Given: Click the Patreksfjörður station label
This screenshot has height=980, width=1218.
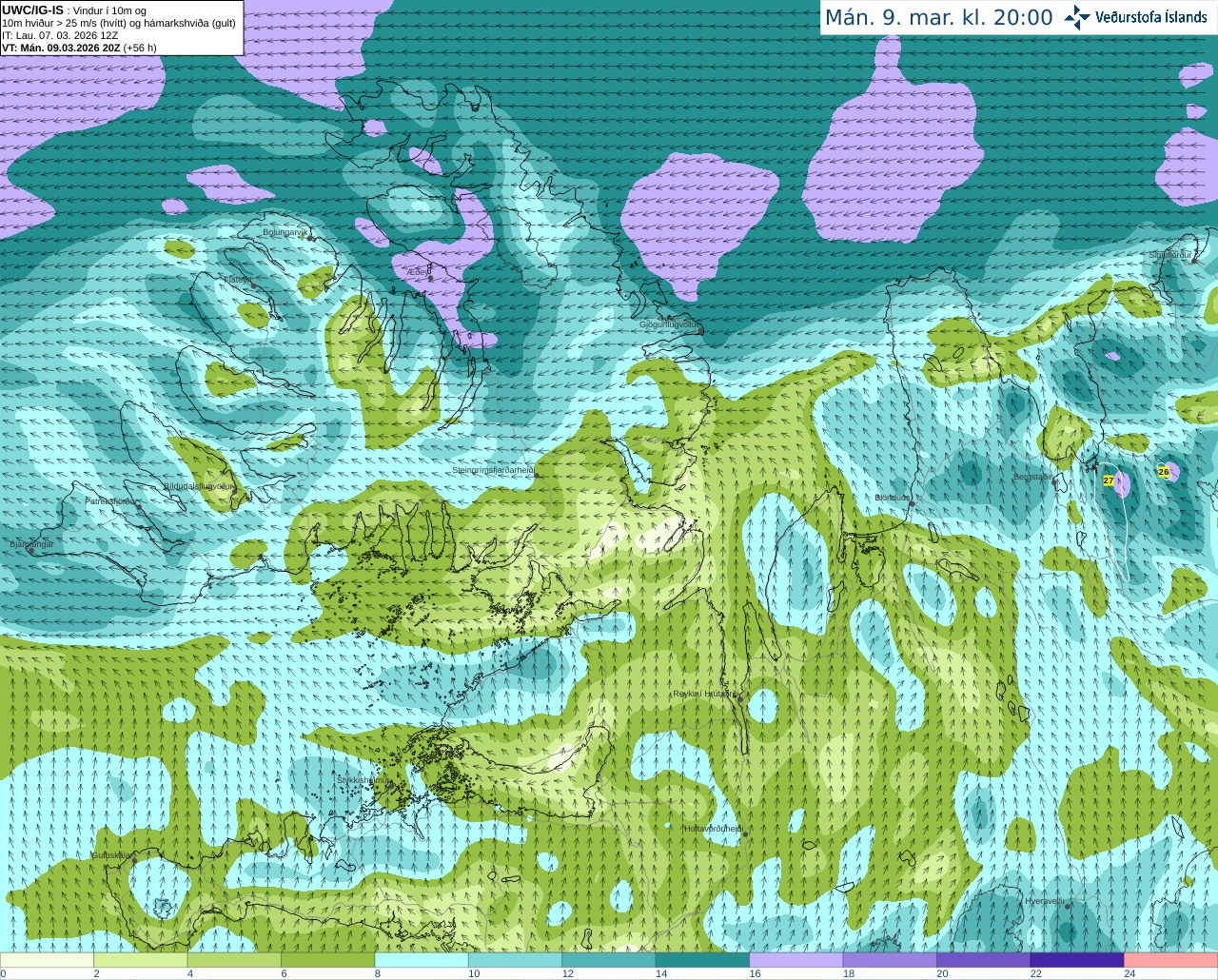Looking at the screenshot, I should [x=111, y=500].
